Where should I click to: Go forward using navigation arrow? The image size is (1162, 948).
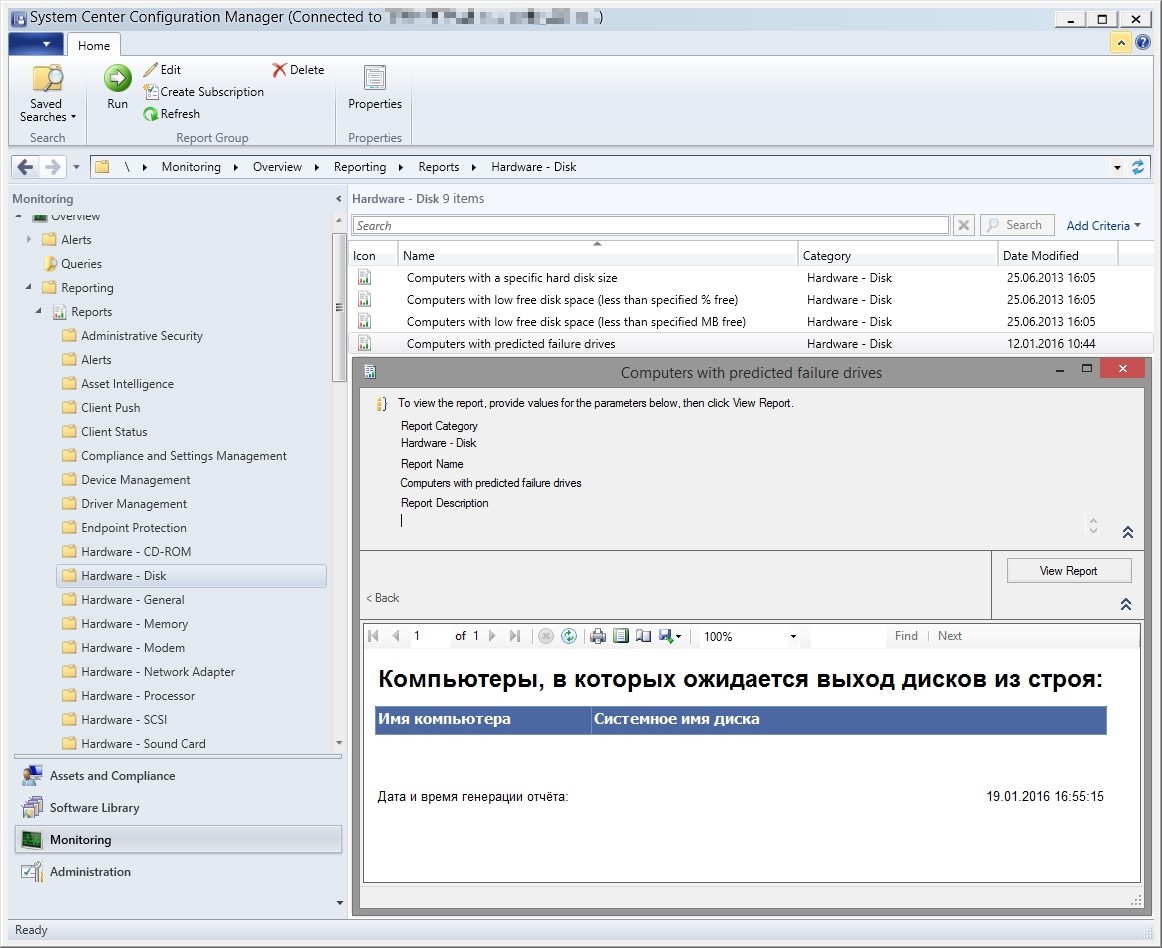(53, 168)
